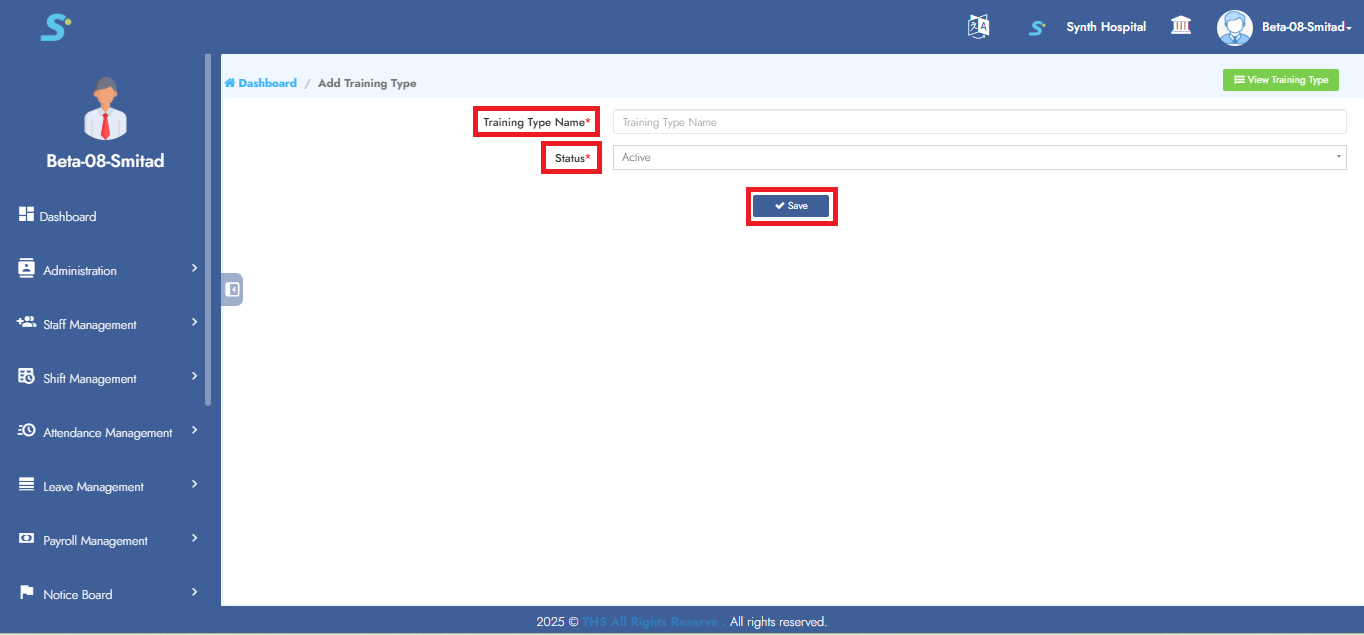Click the Training Type Name input field
The height and width of the screenshot is (635, 1364).
coord(979,122)
